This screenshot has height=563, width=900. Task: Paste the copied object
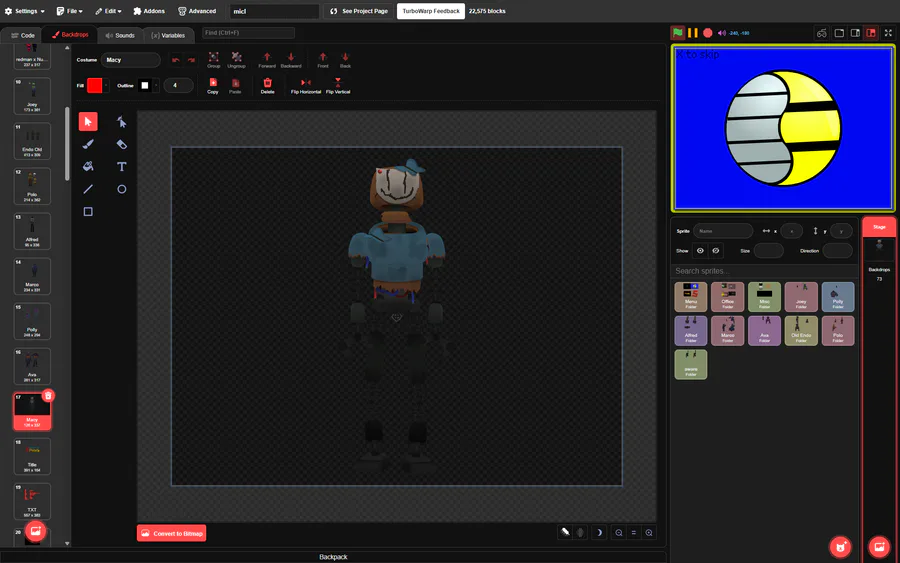pyautogui.click(x=235, y=86)
